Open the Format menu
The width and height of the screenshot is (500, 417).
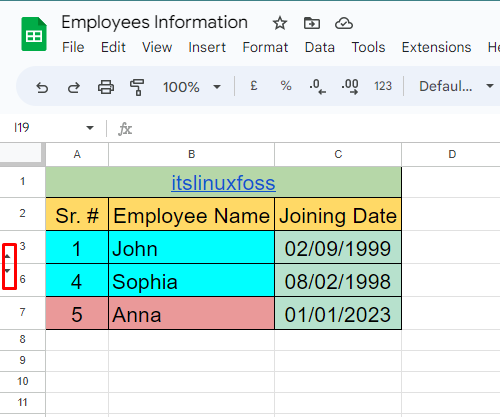pyautogui.click(x=265, y=47)
